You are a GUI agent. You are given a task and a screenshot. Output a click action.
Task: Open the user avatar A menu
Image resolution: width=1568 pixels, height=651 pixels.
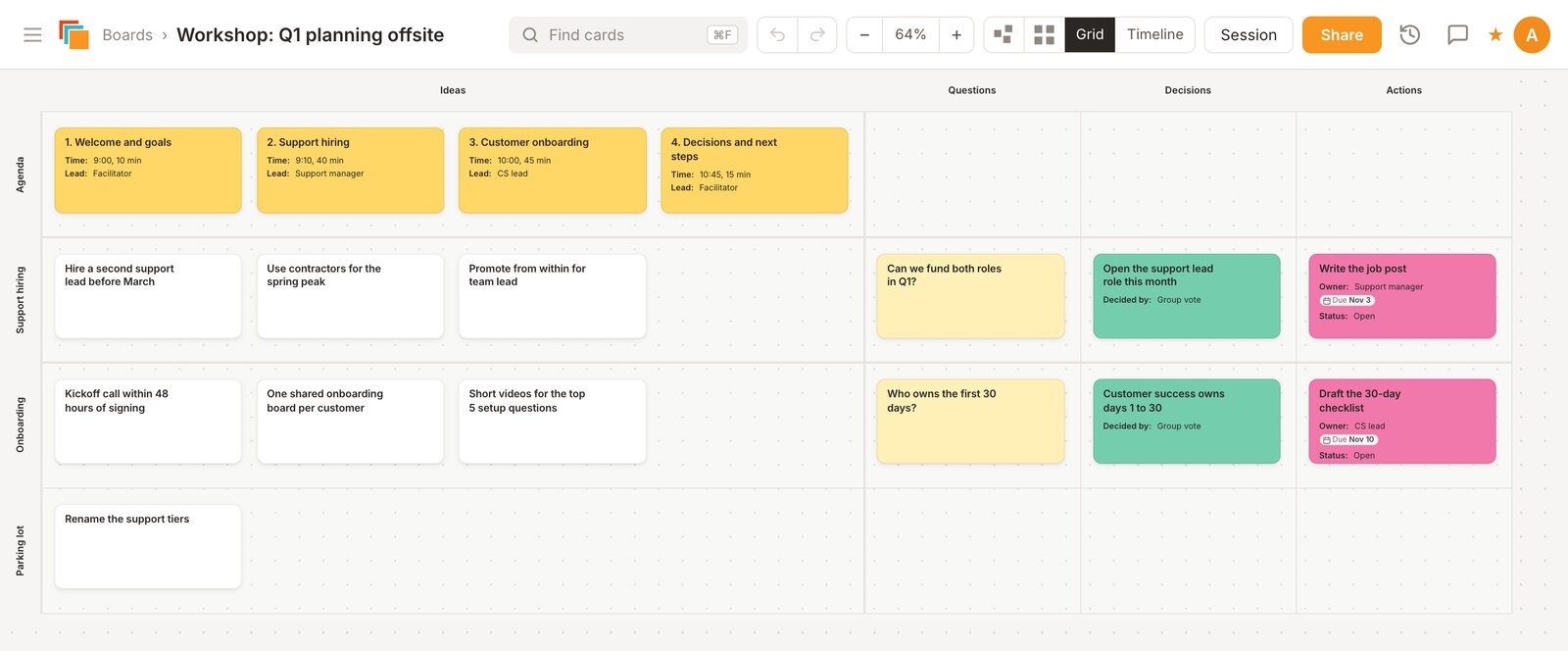click(x=1532, y=34)
